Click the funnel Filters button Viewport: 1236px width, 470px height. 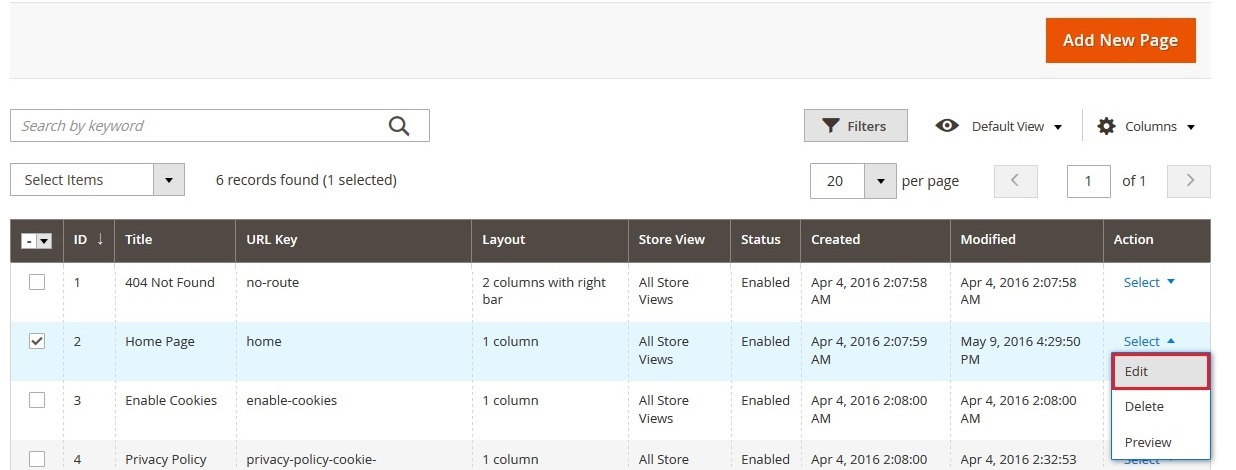[855, 126]
